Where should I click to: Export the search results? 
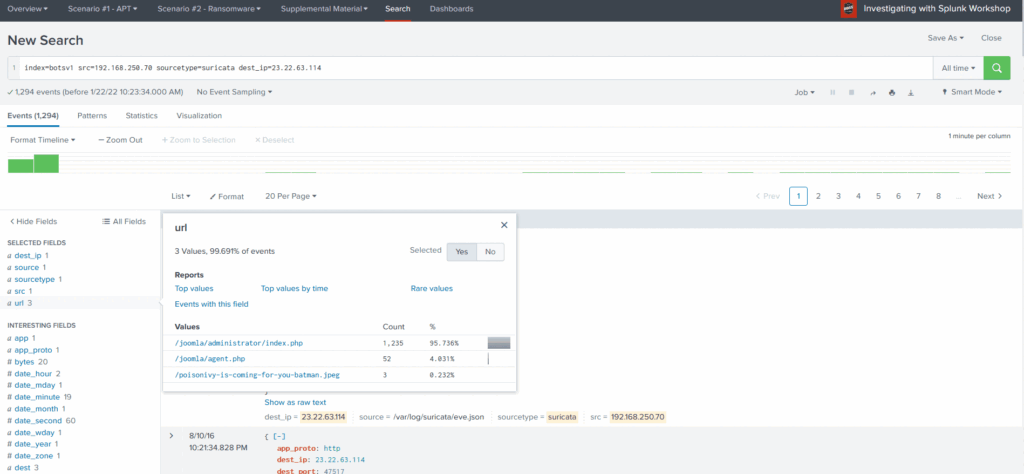coord(910,93)
